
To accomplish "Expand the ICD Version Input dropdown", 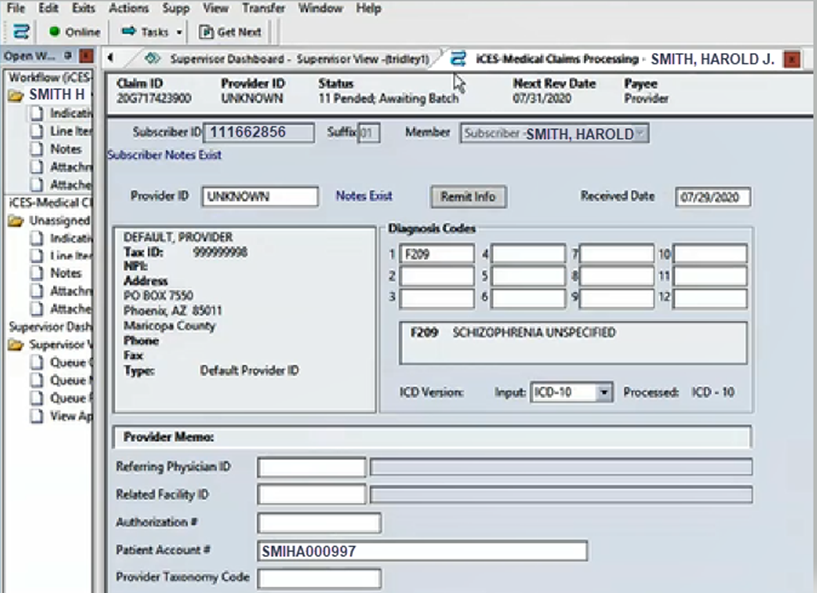I will point(603,393).
